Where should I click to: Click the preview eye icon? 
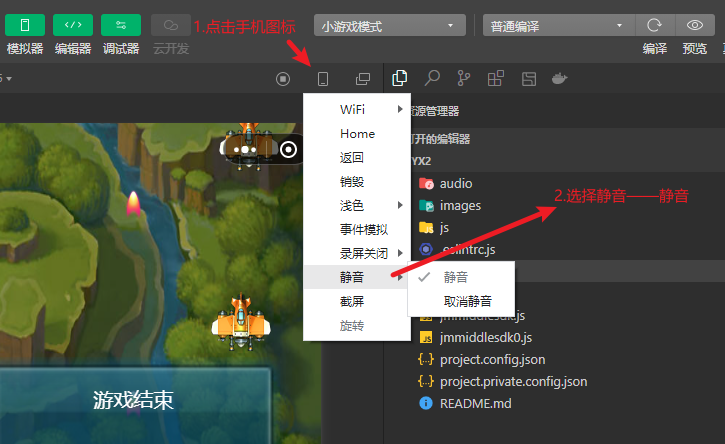(695, 25)
